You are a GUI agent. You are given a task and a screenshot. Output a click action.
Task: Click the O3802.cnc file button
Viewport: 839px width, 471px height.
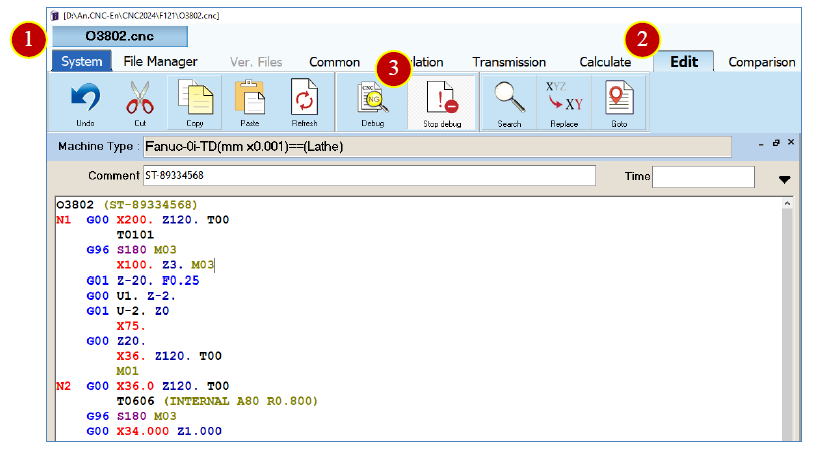(x=120, y=36)
